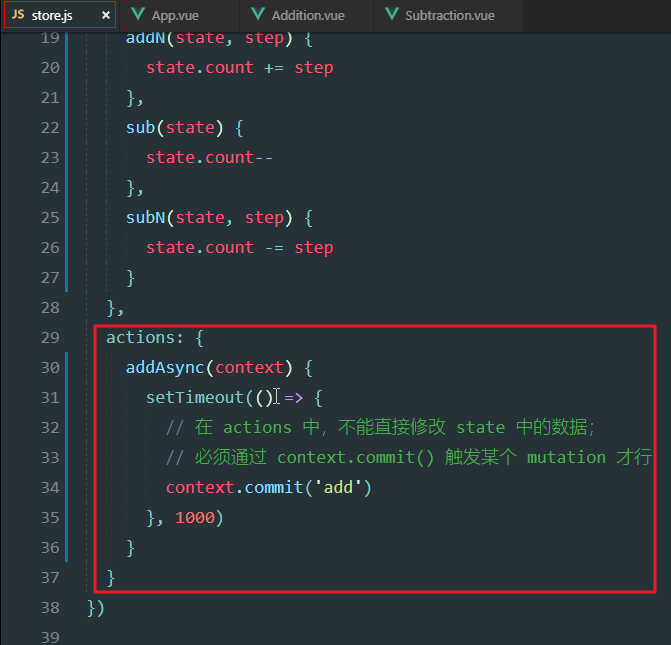Click line number 29 in the gutter
The height and width of the screenshot is (645, 671).
click(x=49, y=337)
